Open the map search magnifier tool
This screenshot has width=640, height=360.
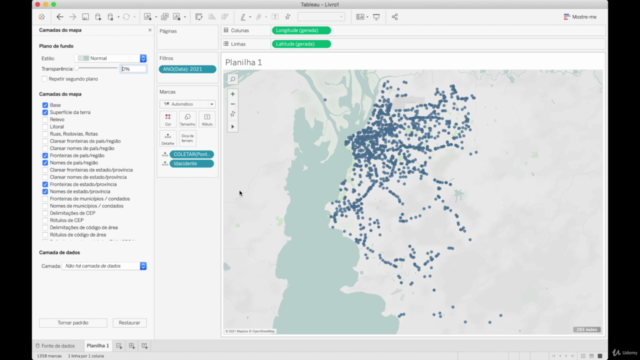pos(233,79)
